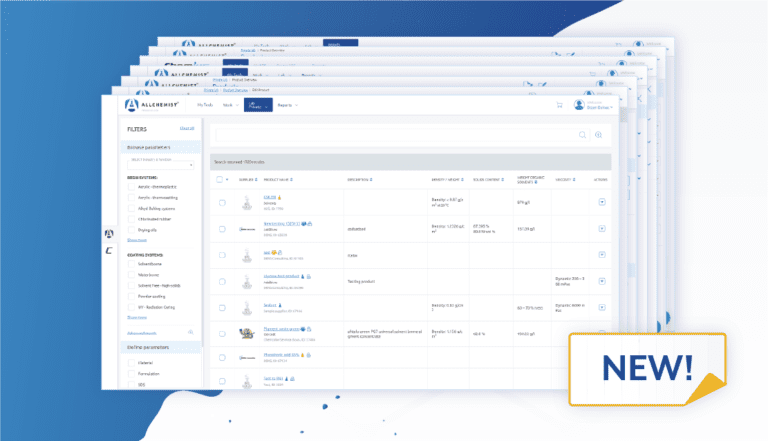Open the Phosphoric acid 85% product link
Screen dimensions: 768x441
point(281,355)
